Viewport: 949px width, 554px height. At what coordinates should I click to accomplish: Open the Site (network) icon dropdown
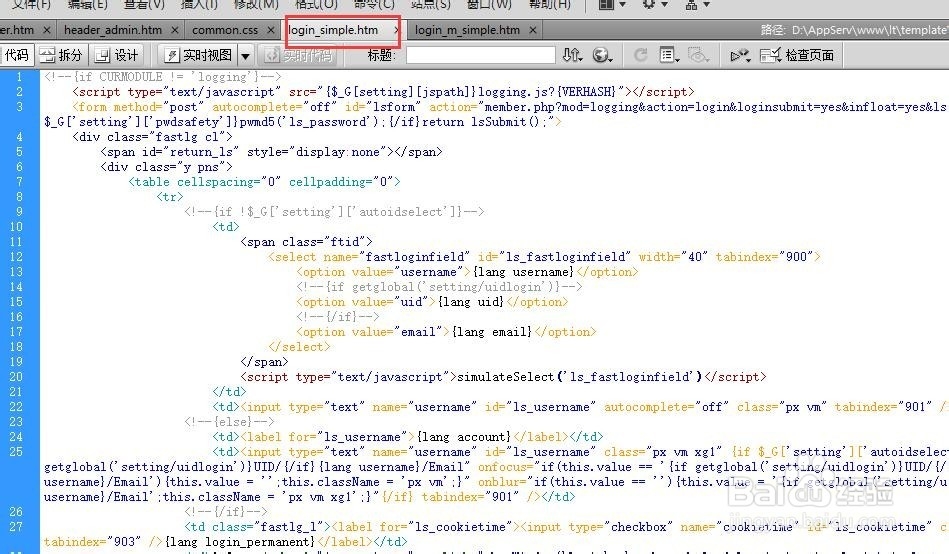[x=697, y=4]
